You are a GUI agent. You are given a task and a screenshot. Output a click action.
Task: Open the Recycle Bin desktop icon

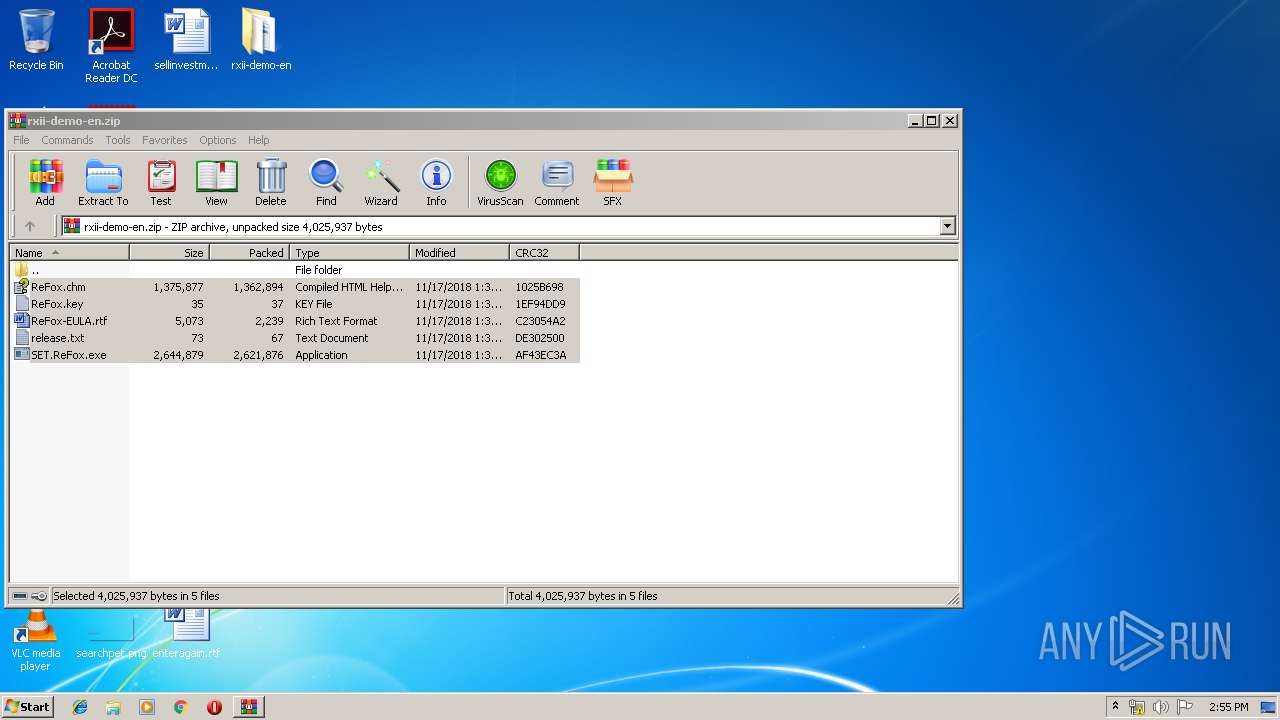pyautogui.click(x=36, y=40)
